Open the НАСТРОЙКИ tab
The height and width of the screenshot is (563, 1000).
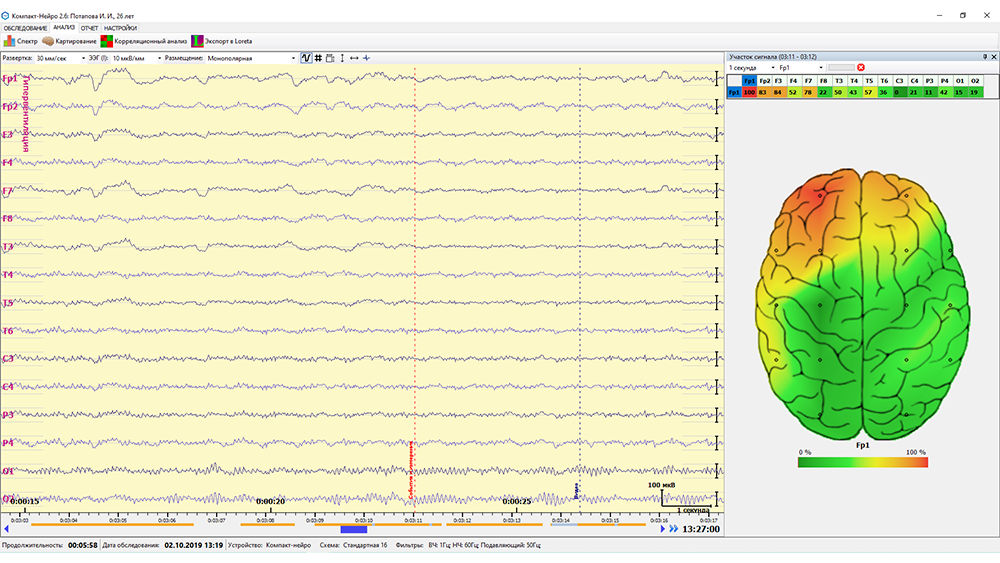tap(120, 28)
